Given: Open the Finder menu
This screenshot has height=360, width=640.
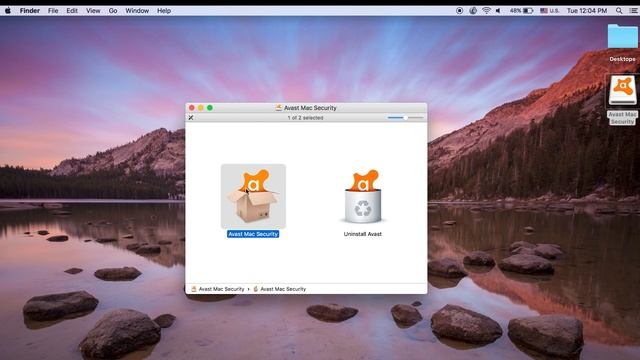Looking at the screenshot, I should coord(30,11).
